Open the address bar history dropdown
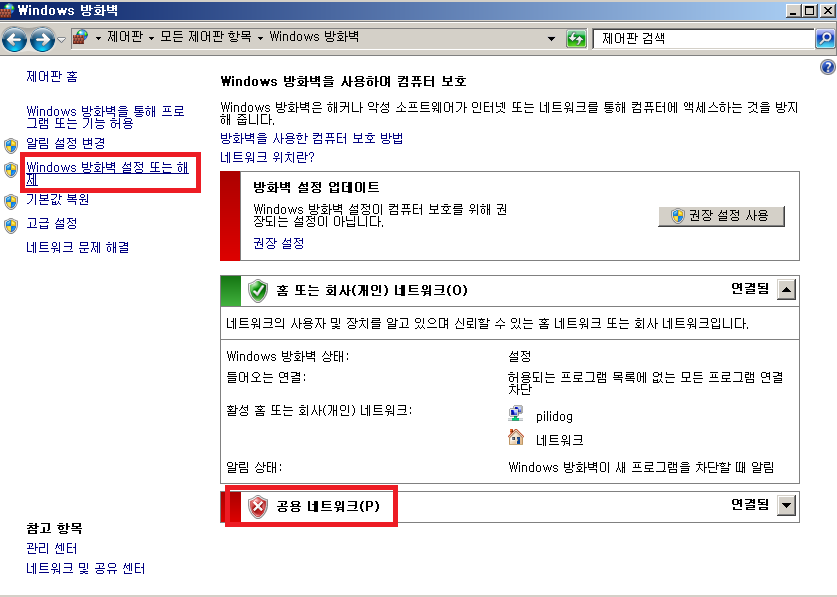Viewport: 837px width, 597px height. tap(551, 38)
